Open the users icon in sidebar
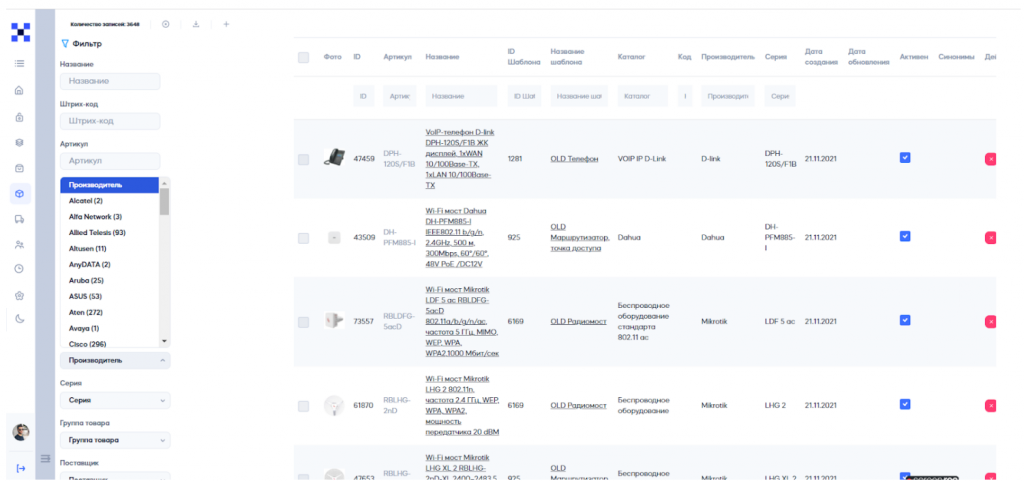This screenshot has width=1024, height=481. [x=20, y=245]
